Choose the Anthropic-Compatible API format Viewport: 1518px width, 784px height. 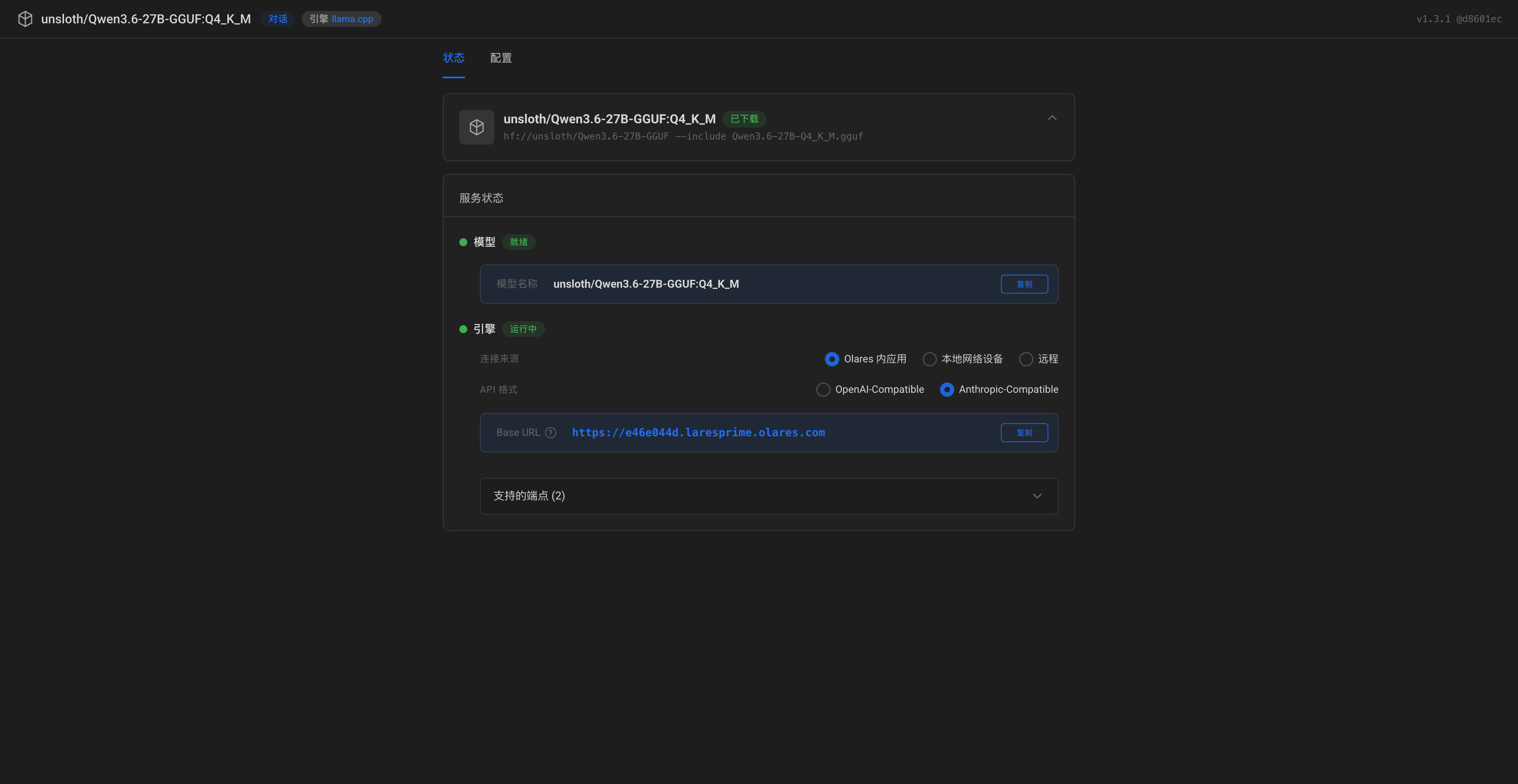point(999,389)
